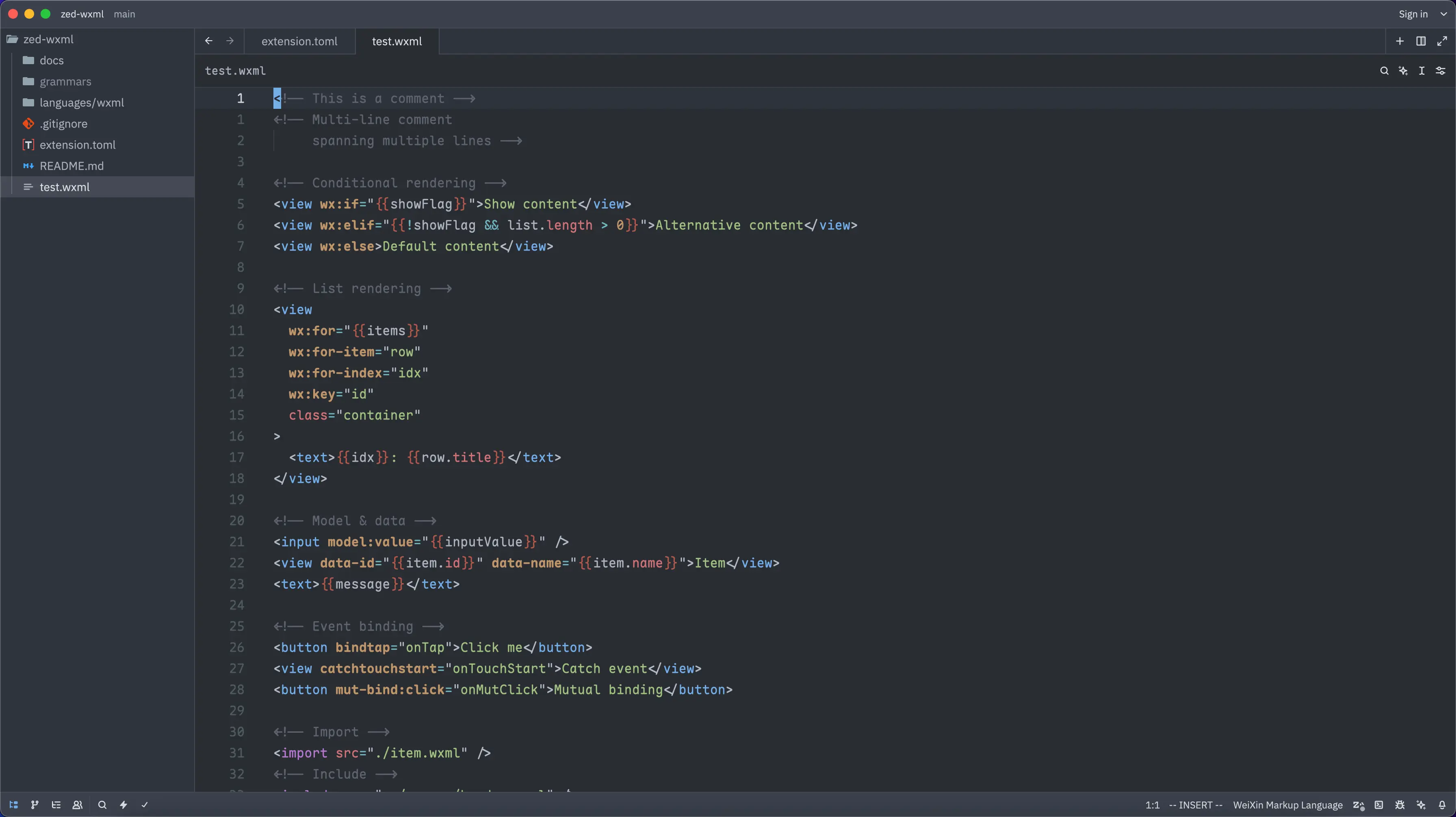Image resolution: width=1456 pixels, height=817 pixels.
Task: Click the lightning bolt icon in status bar
Action: pos(123,804)
